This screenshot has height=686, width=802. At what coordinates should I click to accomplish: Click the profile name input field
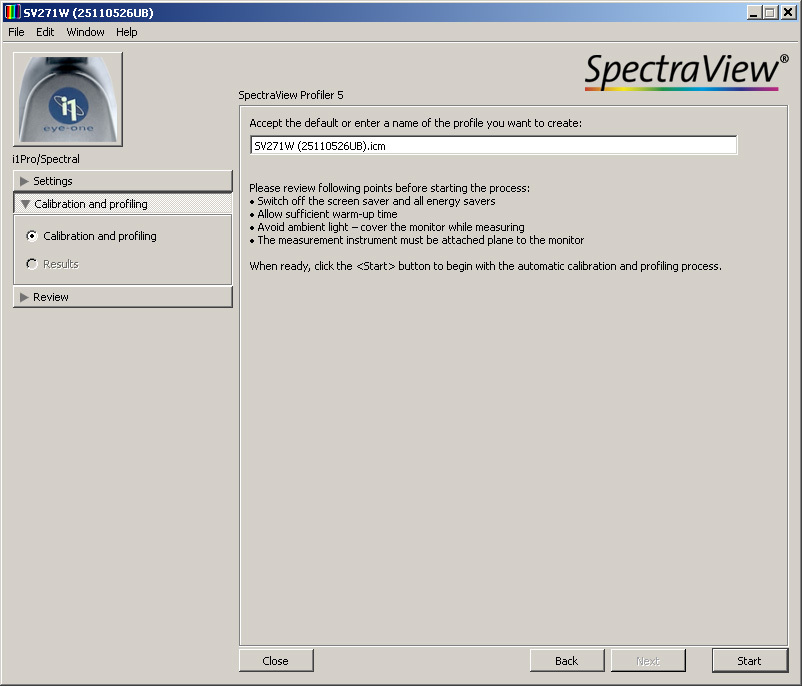(494, 145)
